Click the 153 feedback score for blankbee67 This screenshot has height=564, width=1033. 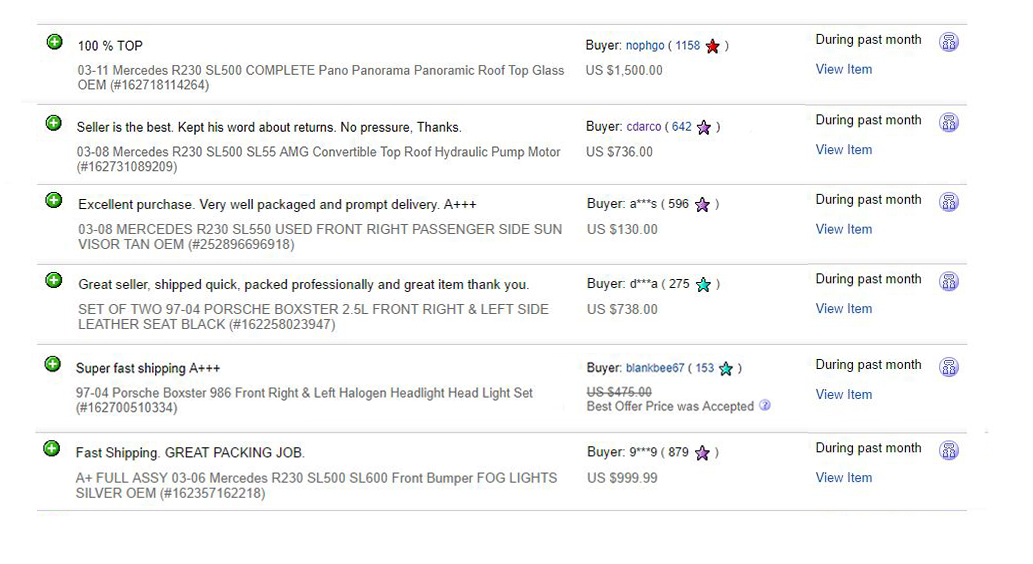click(704, 368)
